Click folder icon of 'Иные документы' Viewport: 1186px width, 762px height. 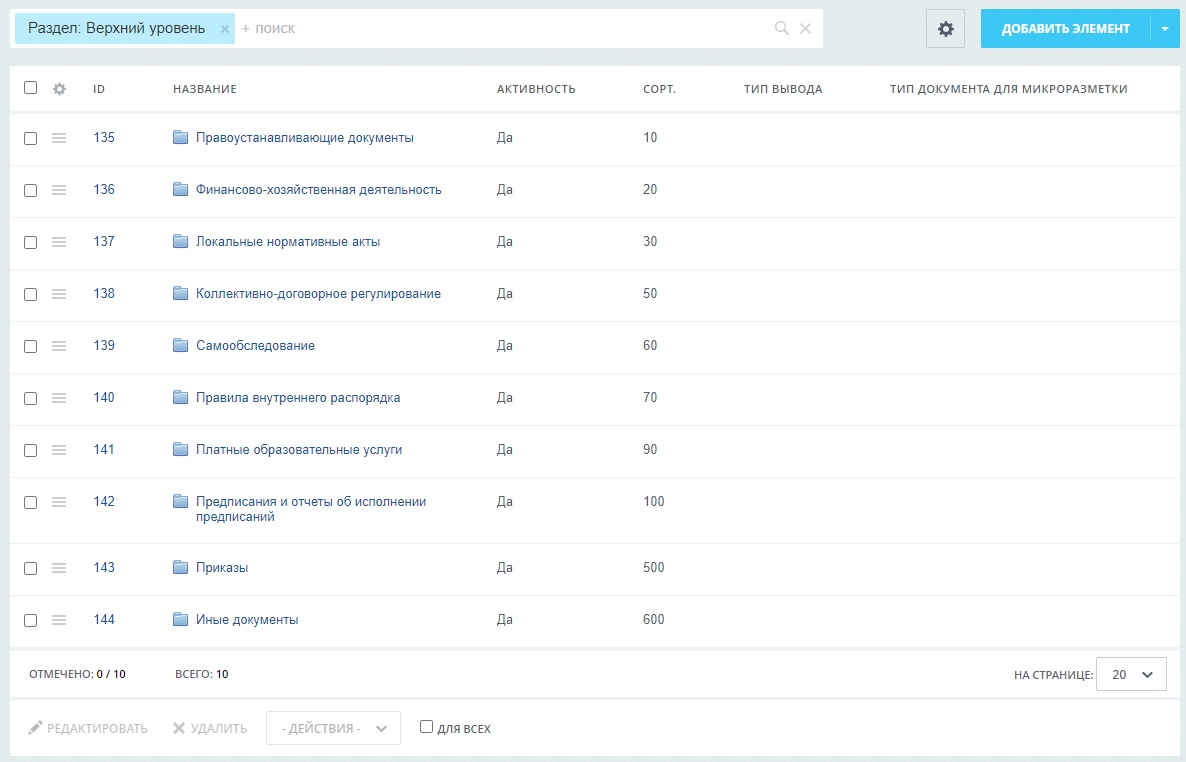pyautogui.click(x=180, y=619)
